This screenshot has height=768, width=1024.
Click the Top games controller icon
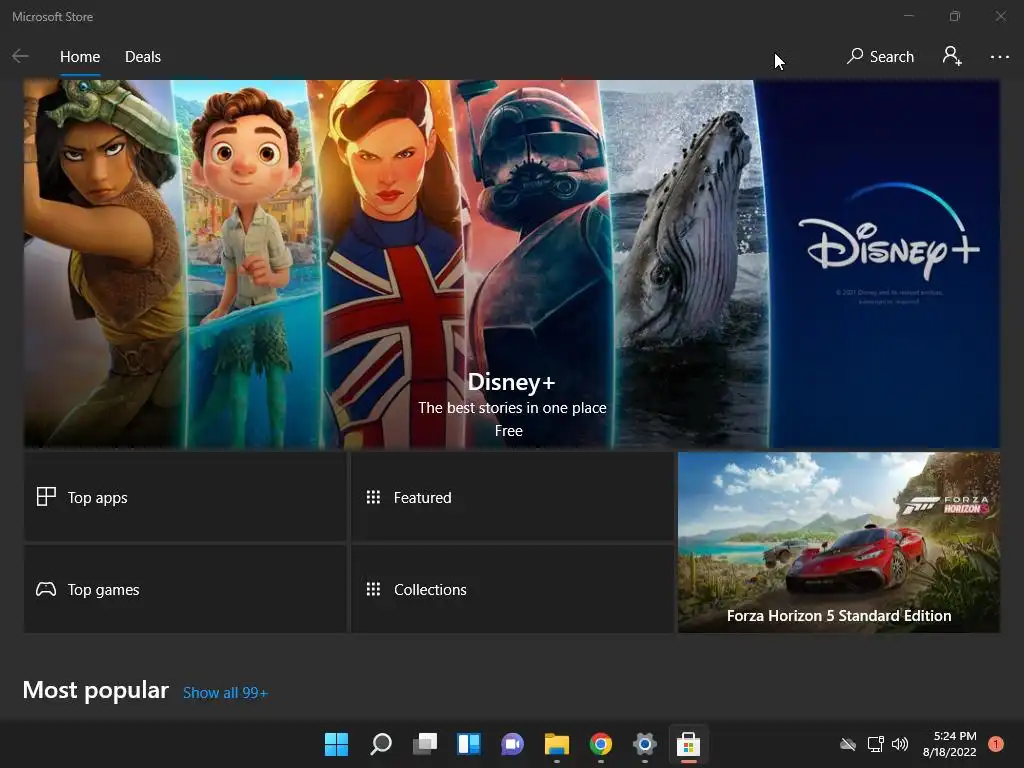(x=46, y=589)
